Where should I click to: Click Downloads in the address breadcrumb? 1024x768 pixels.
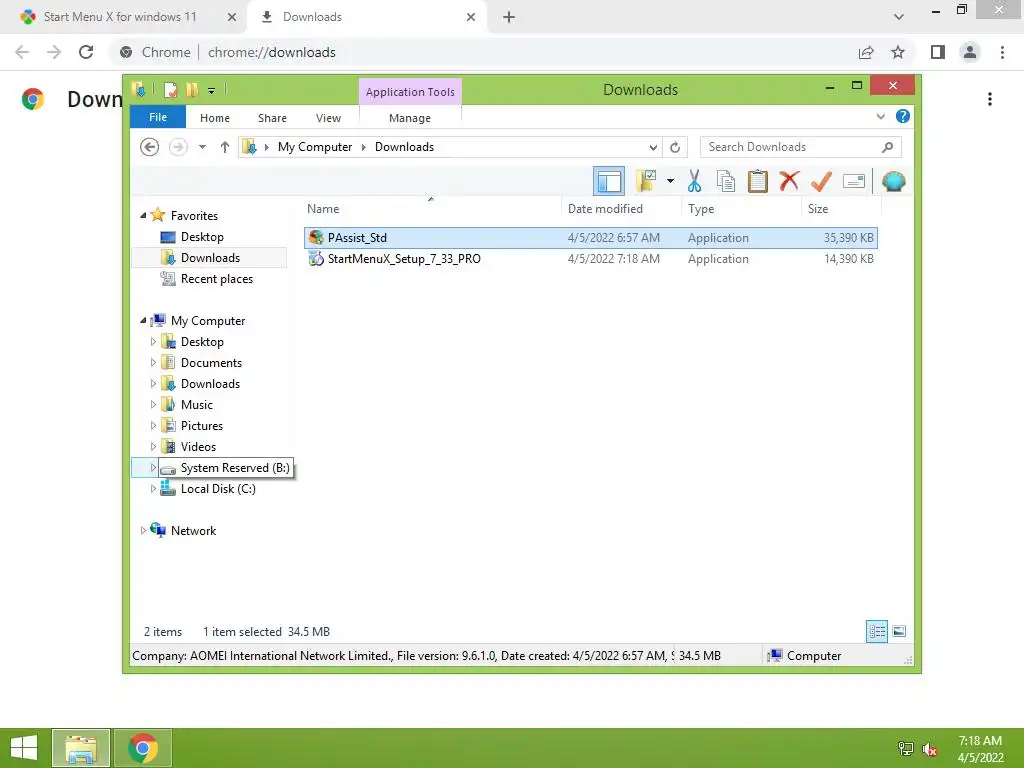click(404, 147)
